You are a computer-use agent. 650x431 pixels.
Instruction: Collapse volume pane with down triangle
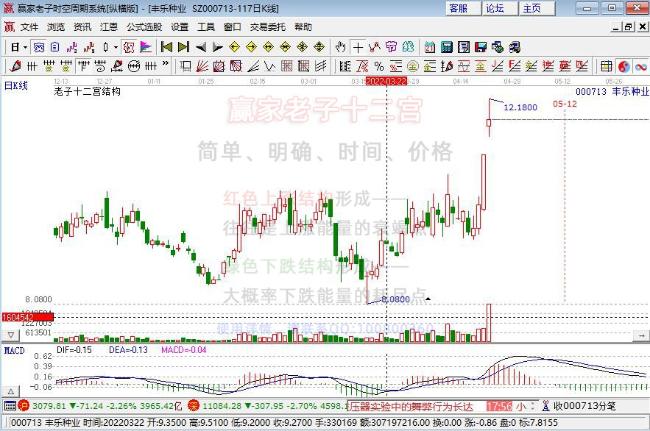coord(11,335)
